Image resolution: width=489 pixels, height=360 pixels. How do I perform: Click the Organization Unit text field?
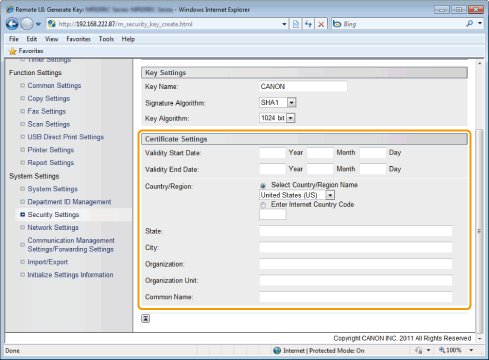356,280
